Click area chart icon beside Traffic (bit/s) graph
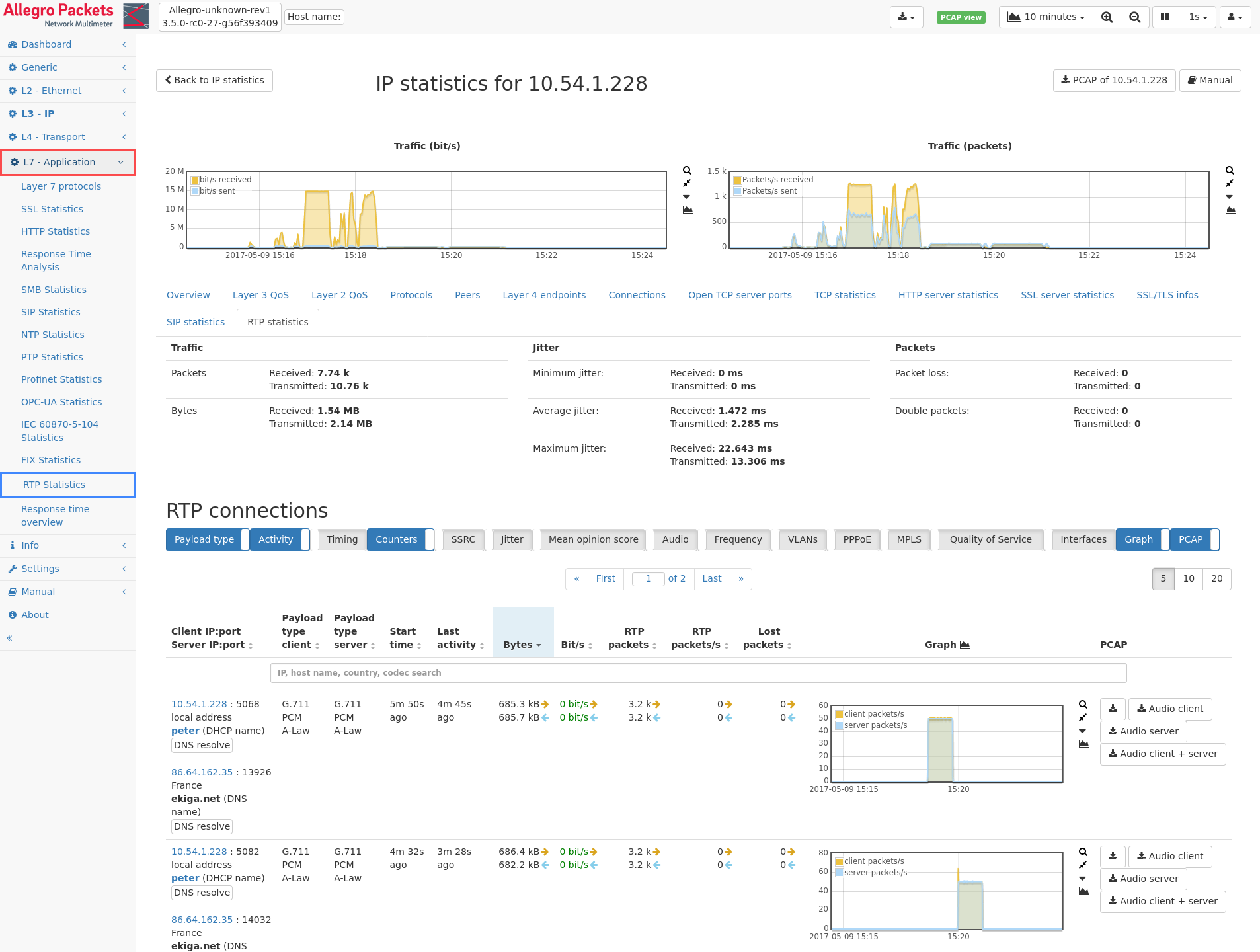1260x952 pixels. [x=688, y=210]
